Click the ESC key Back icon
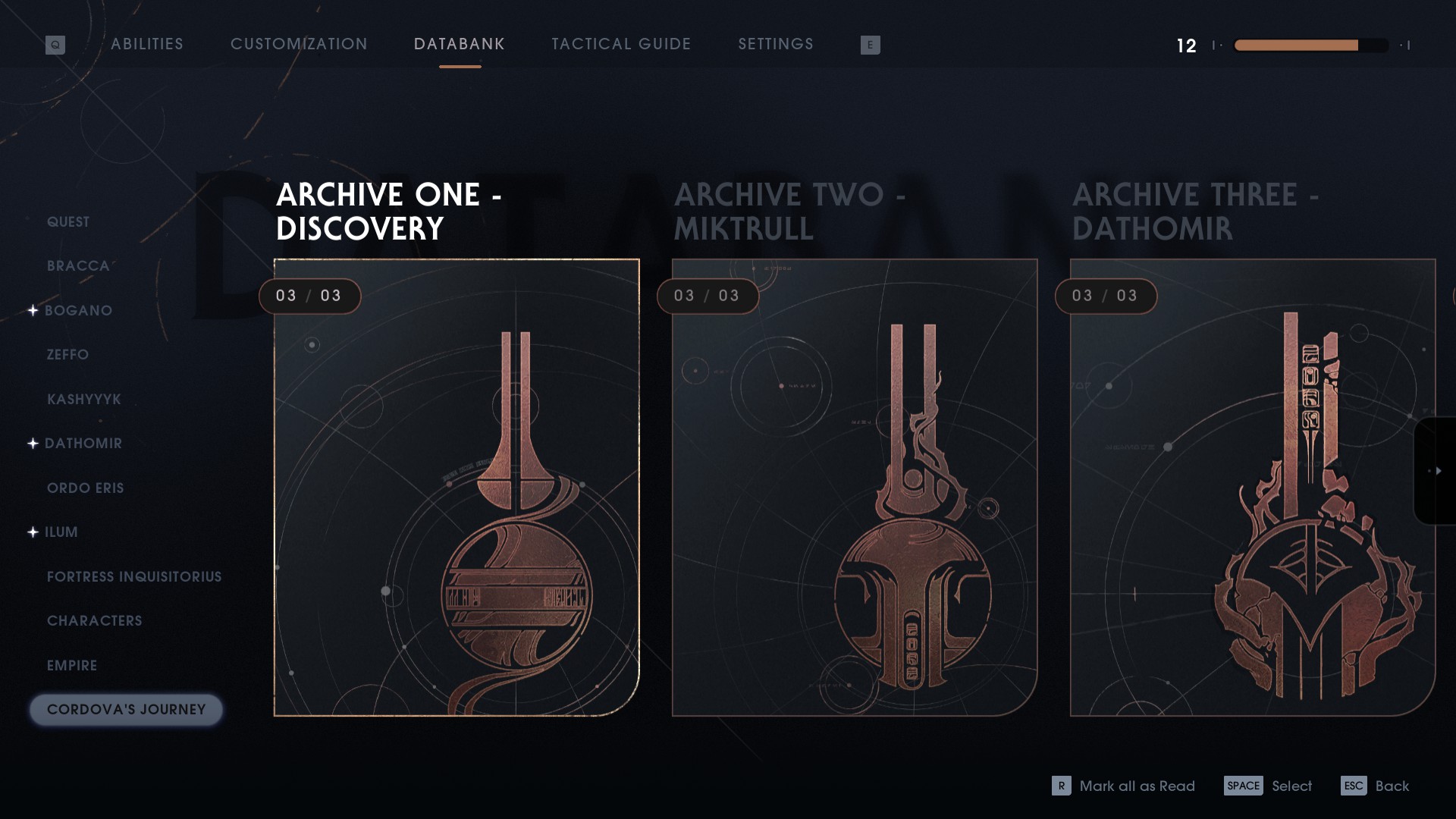 click(x=1354, y=786)
